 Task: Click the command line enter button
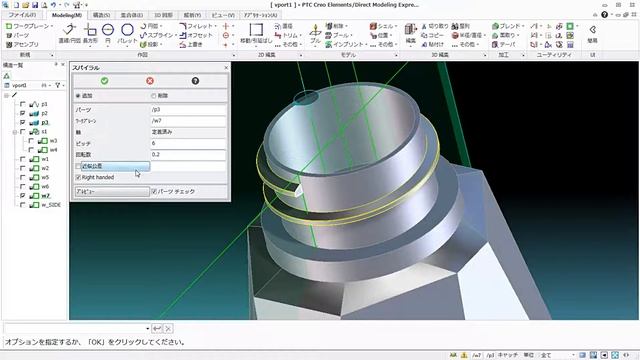[x=157, y=328]
